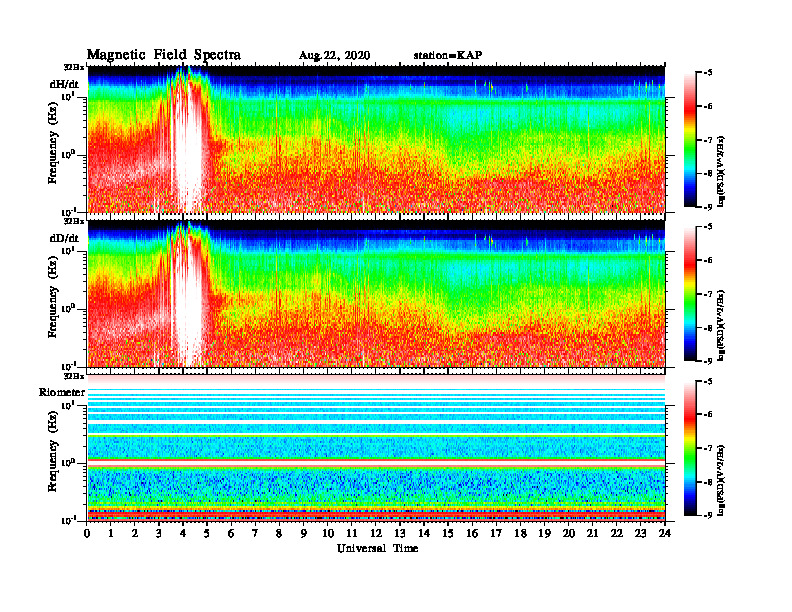
Task: Click hour tick "20" on Universal Time axis
Action: click(x=569, y=534)
